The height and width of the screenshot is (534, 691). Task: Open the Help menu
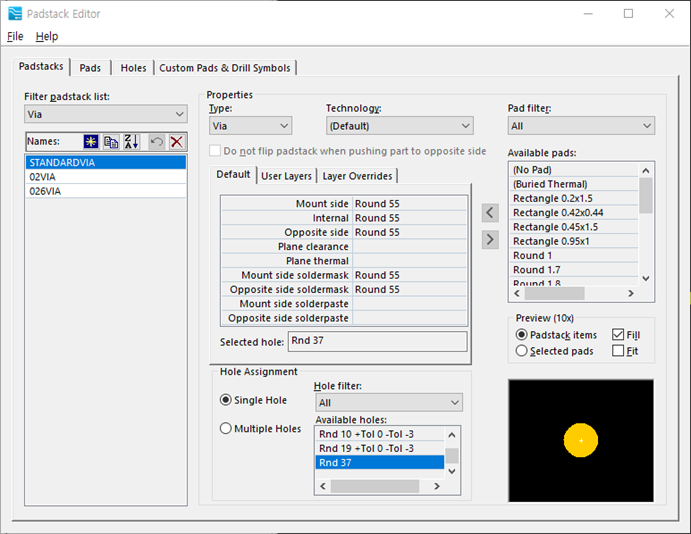pos(47,36)
